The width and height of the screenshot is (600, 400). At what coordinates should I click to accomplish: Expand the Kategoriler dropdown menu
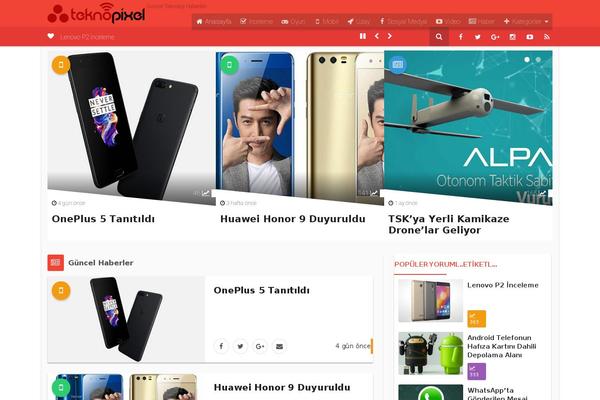tap(526, 21)
